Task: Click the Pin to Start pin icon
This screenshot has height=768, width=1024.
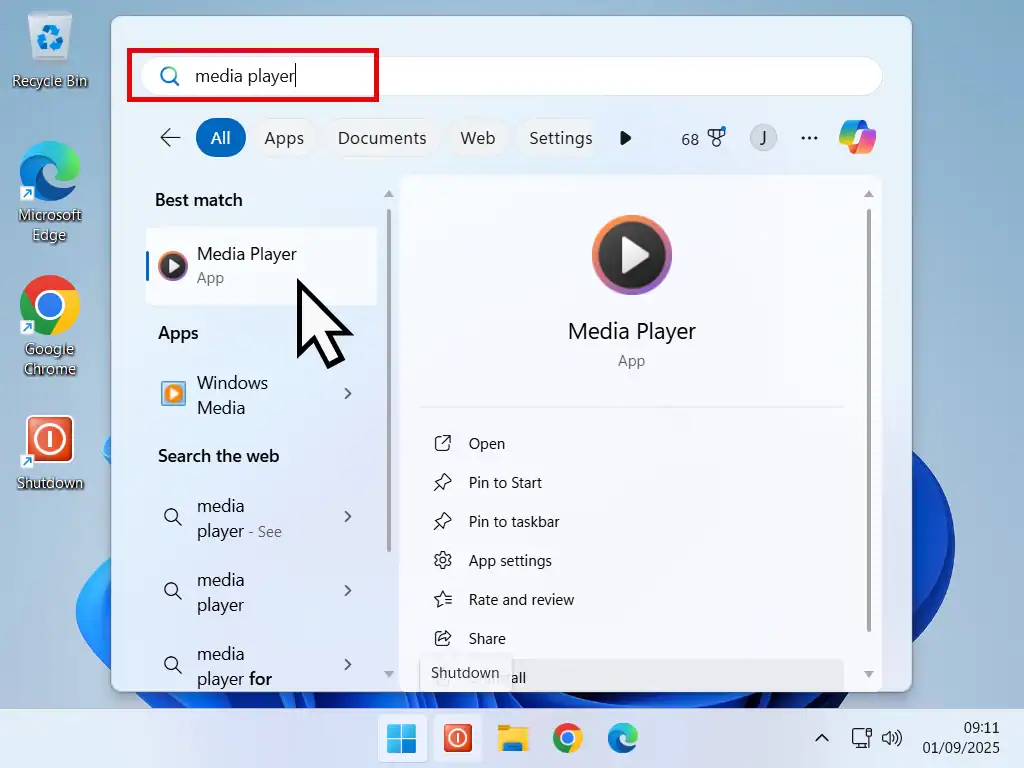Action: pyautogui.click(x=443, y=483)
